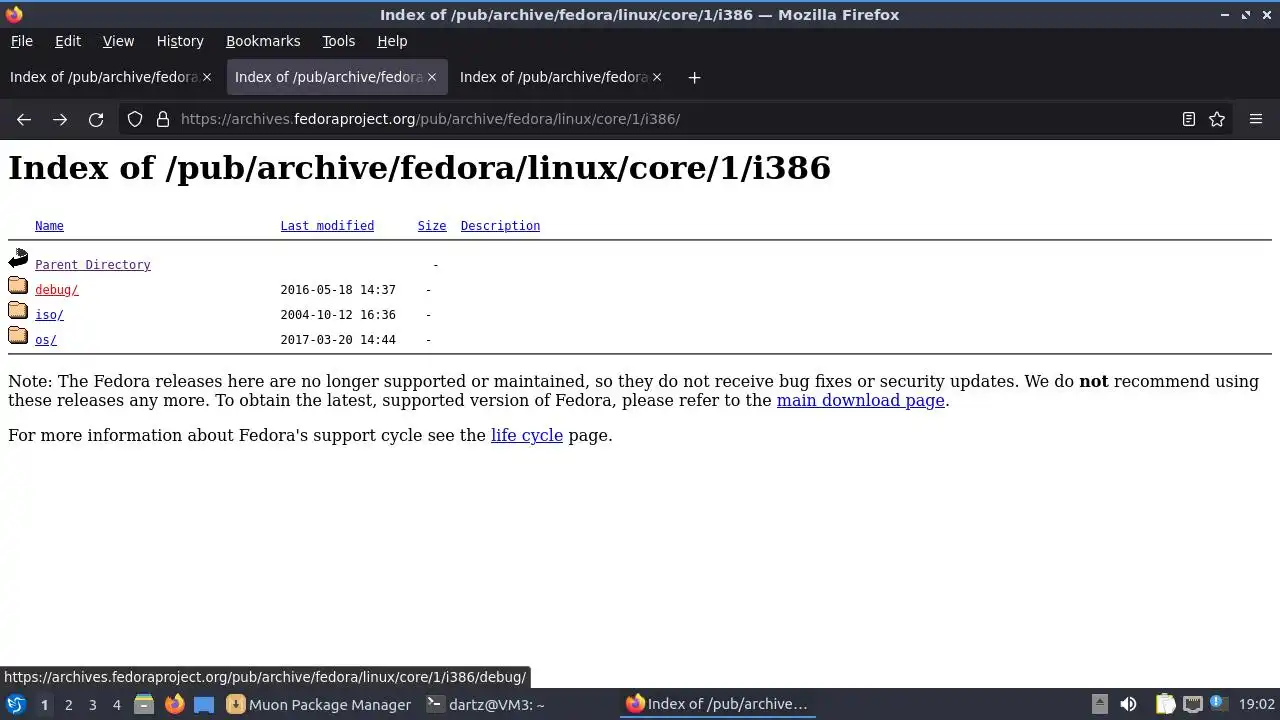1280x720 pixels.
Task: Switch to Muon Package Manager window
Action: click(319, 705)
